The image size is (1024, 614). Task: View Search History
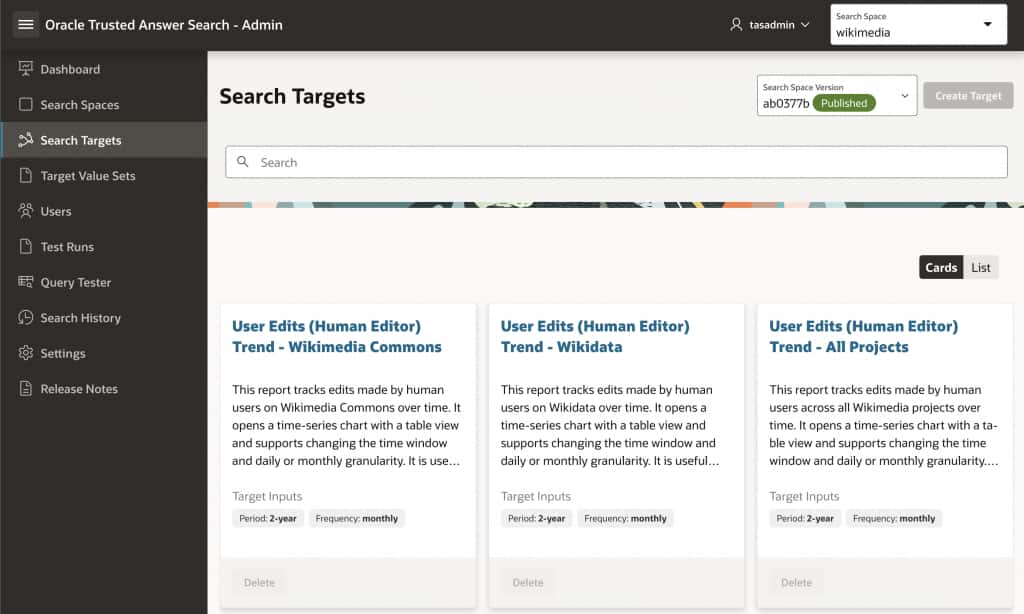(104, 317)
